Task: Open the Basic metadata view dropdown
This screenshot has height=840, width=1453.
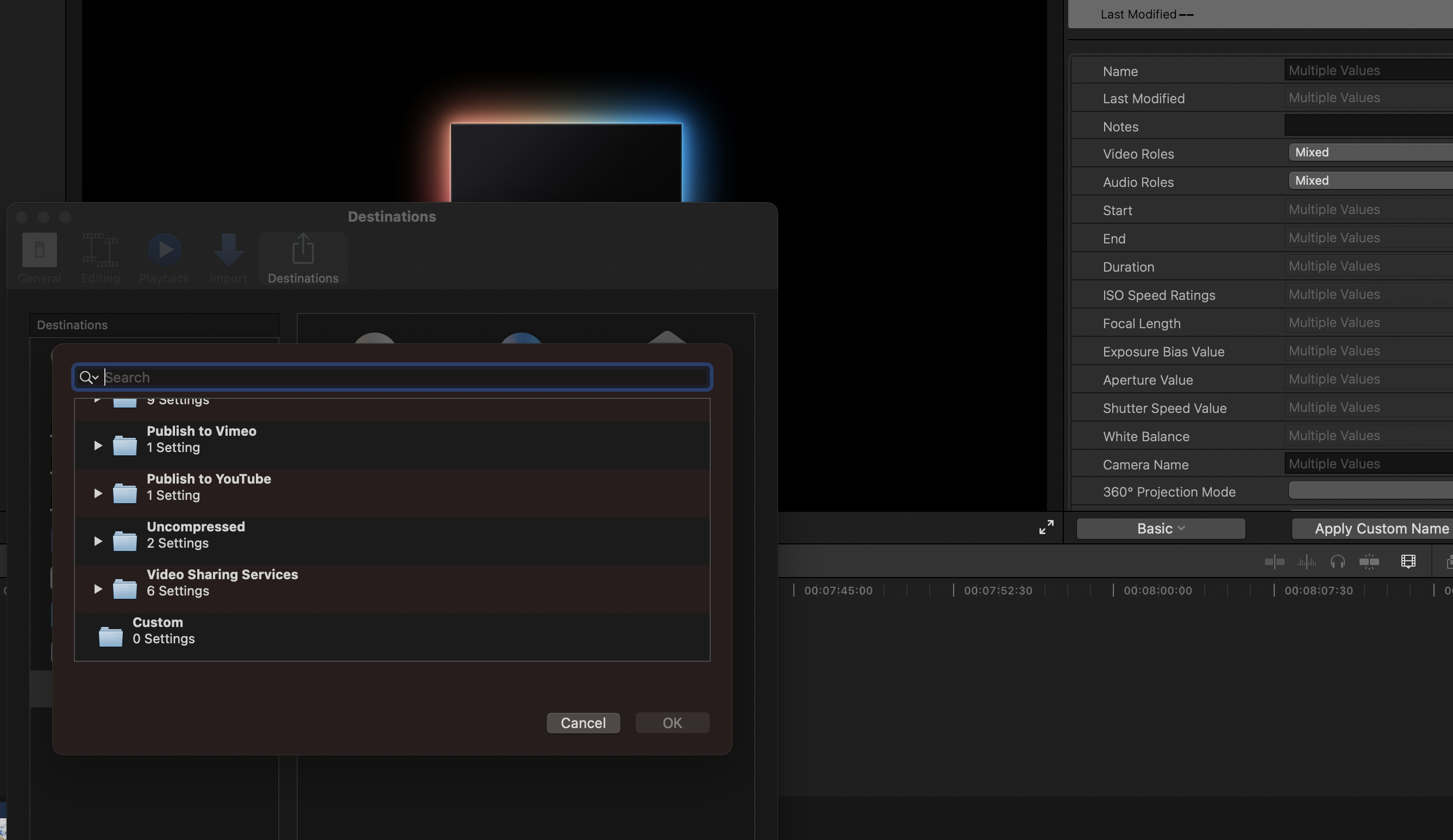Action: pyautogui.click(x=1160, y=529)
